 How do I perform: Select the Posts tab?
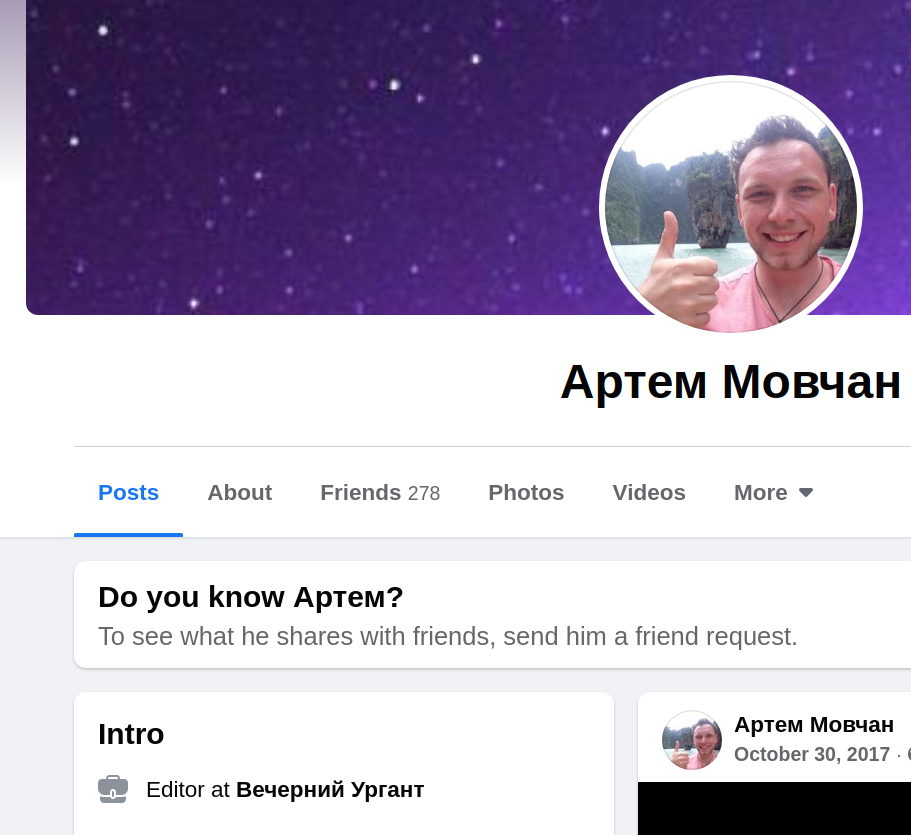[x=128, y=493]
